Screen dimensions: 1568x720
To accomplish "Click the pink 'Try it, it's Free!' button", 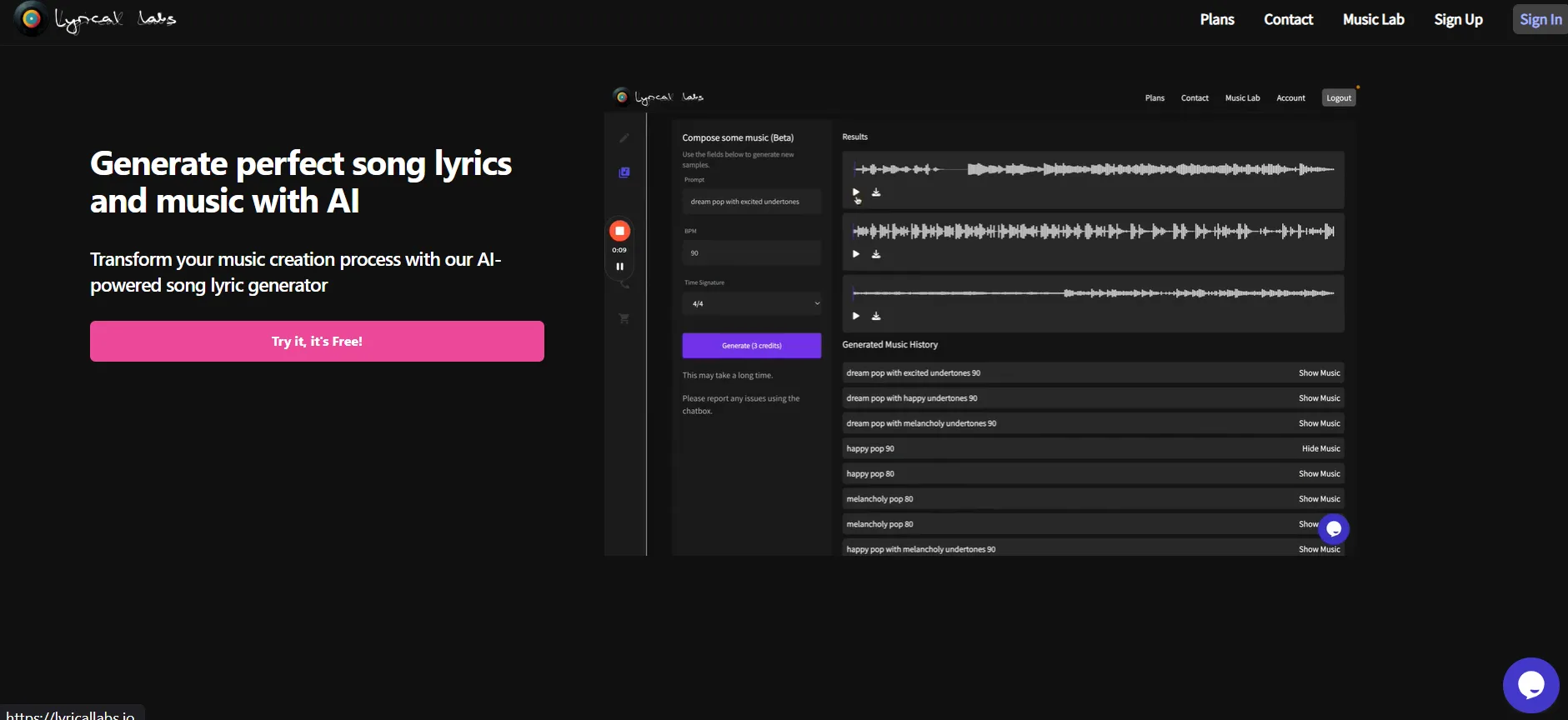I will coord(317,341).
